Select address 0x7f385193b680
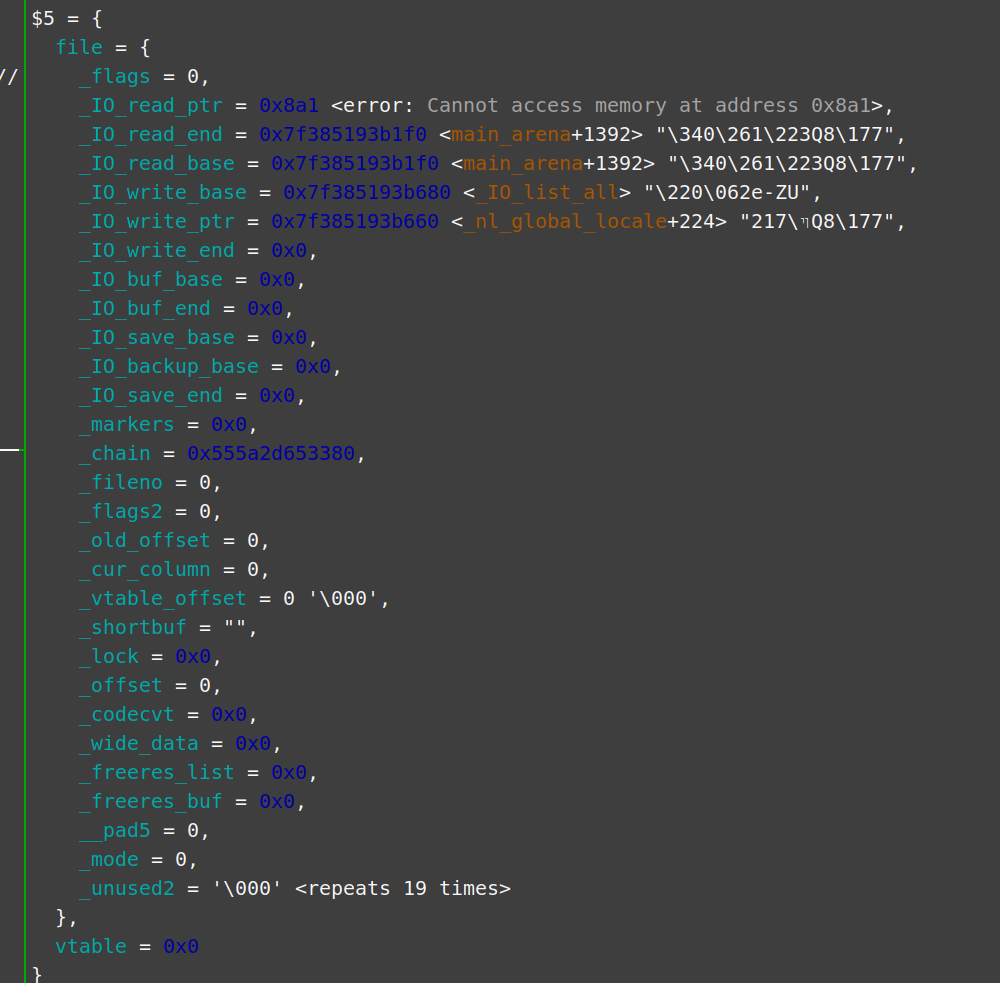Screen dimensions: 1000x983 367,193
